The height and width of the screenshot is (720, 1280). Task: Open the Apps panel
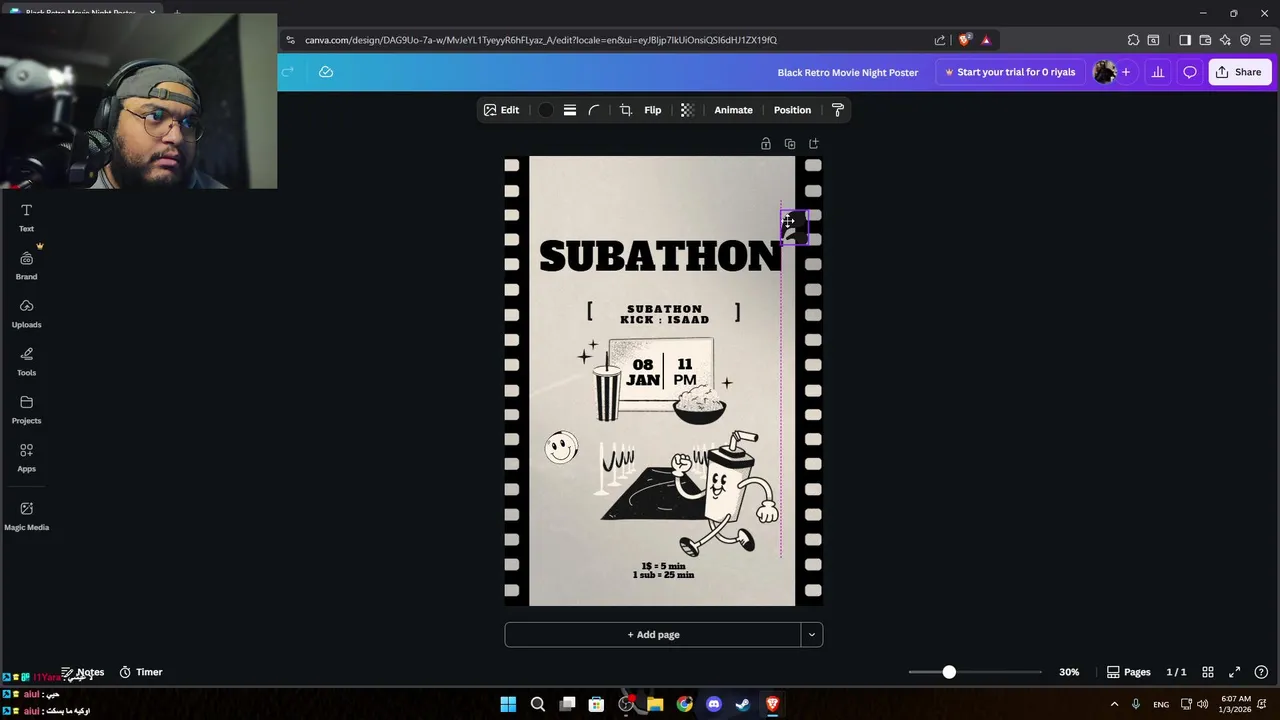26,457
